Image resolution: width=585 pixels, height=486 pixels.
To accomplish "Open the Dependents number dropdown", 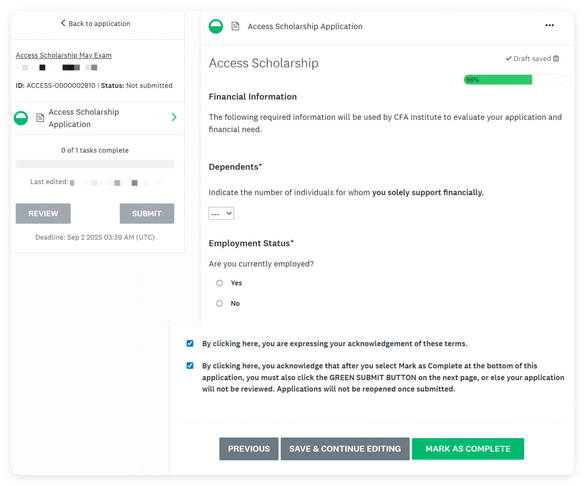I will tap(221, 213).
